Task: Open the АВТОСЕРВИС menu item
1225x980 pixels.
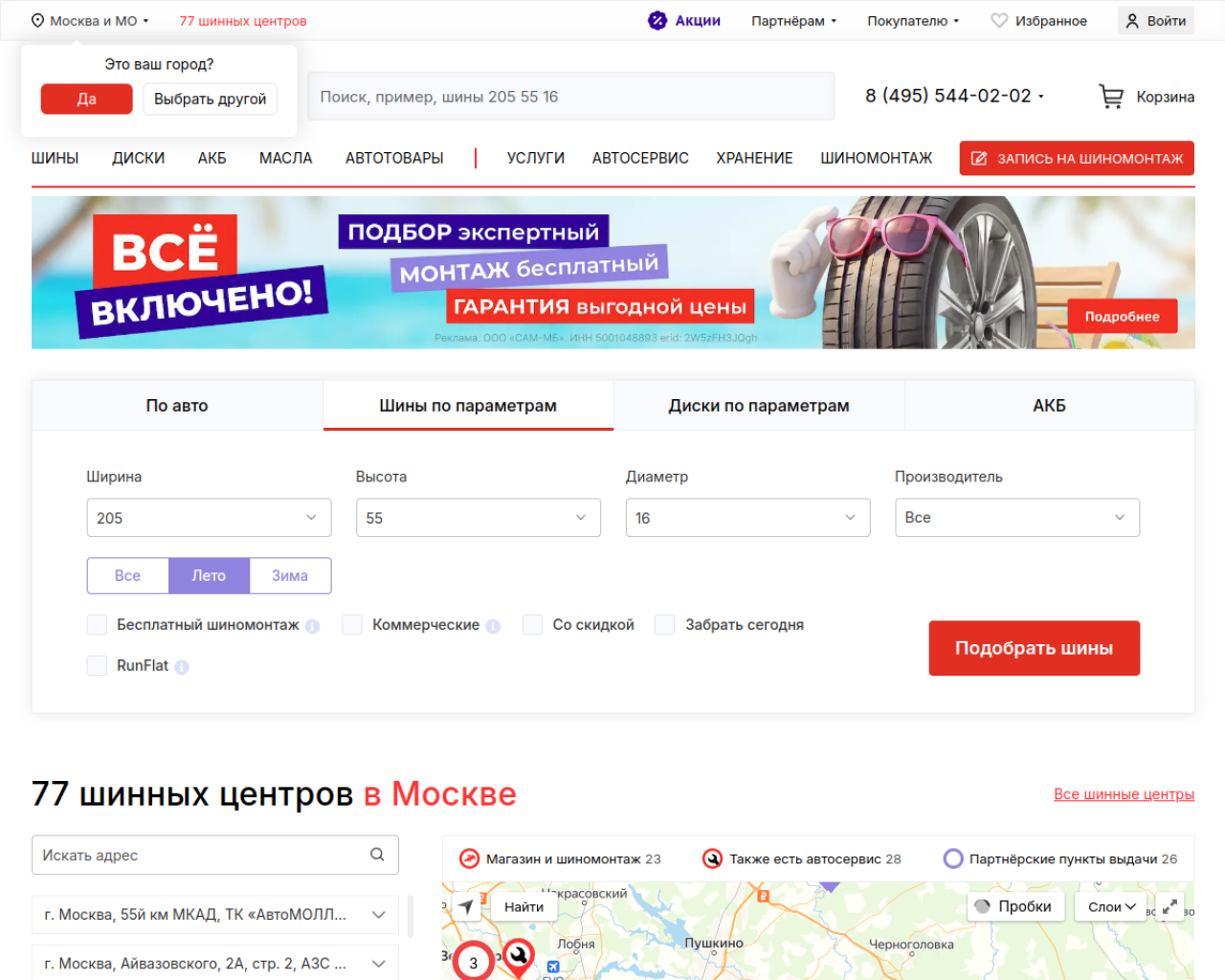Action: [x=640, y=158]
